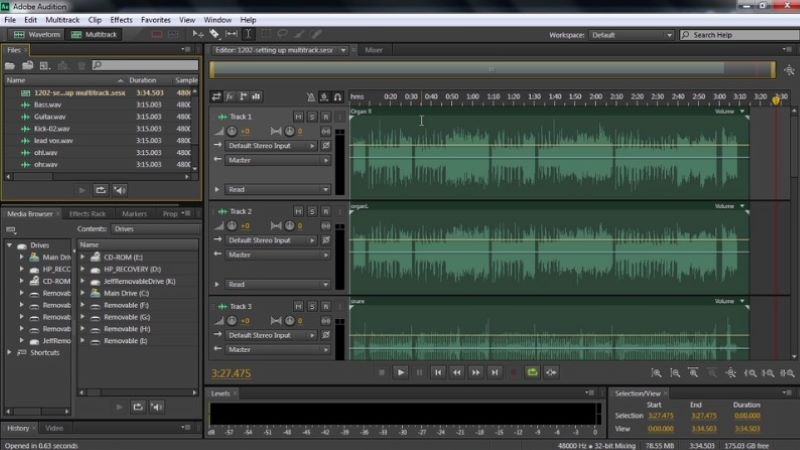This screenshot has height=450, width=800.
Task: Solo Track 2 with S button
Action: [312, 211]
